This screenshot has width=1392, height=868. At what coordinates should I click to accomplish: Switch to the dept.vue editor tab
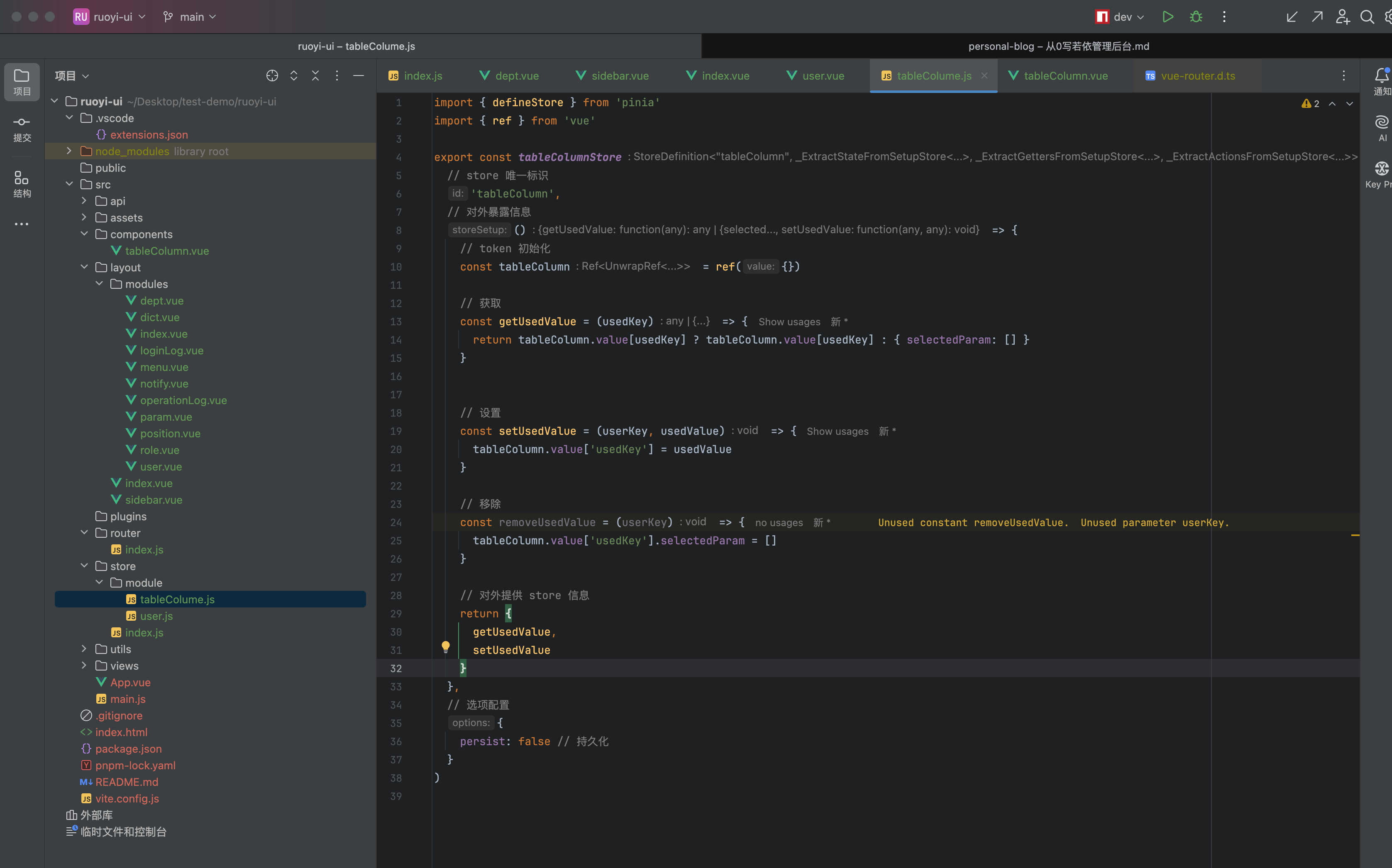point(509,76)
